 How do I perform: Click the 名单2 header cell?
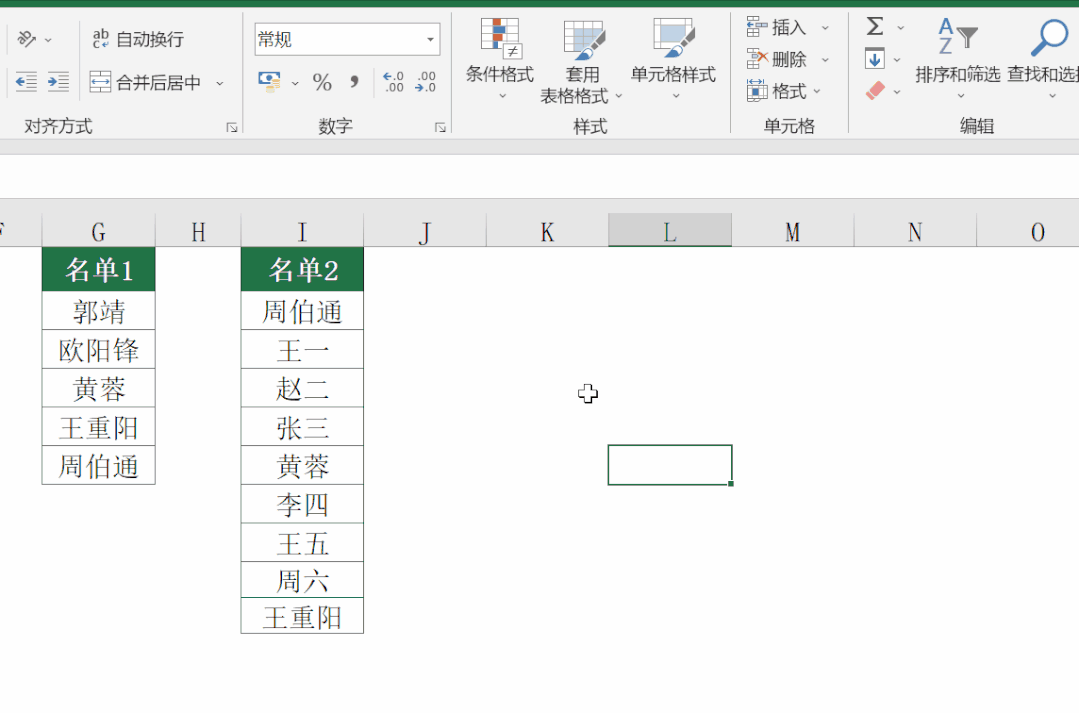[302, 269]
